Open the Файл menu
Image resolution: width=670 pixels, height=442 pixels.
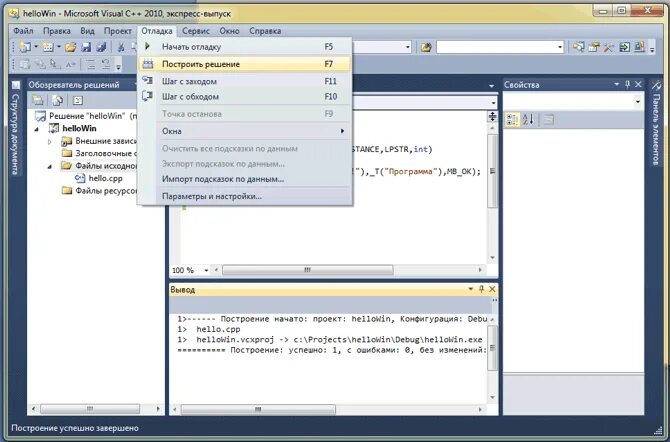point(23,31)
